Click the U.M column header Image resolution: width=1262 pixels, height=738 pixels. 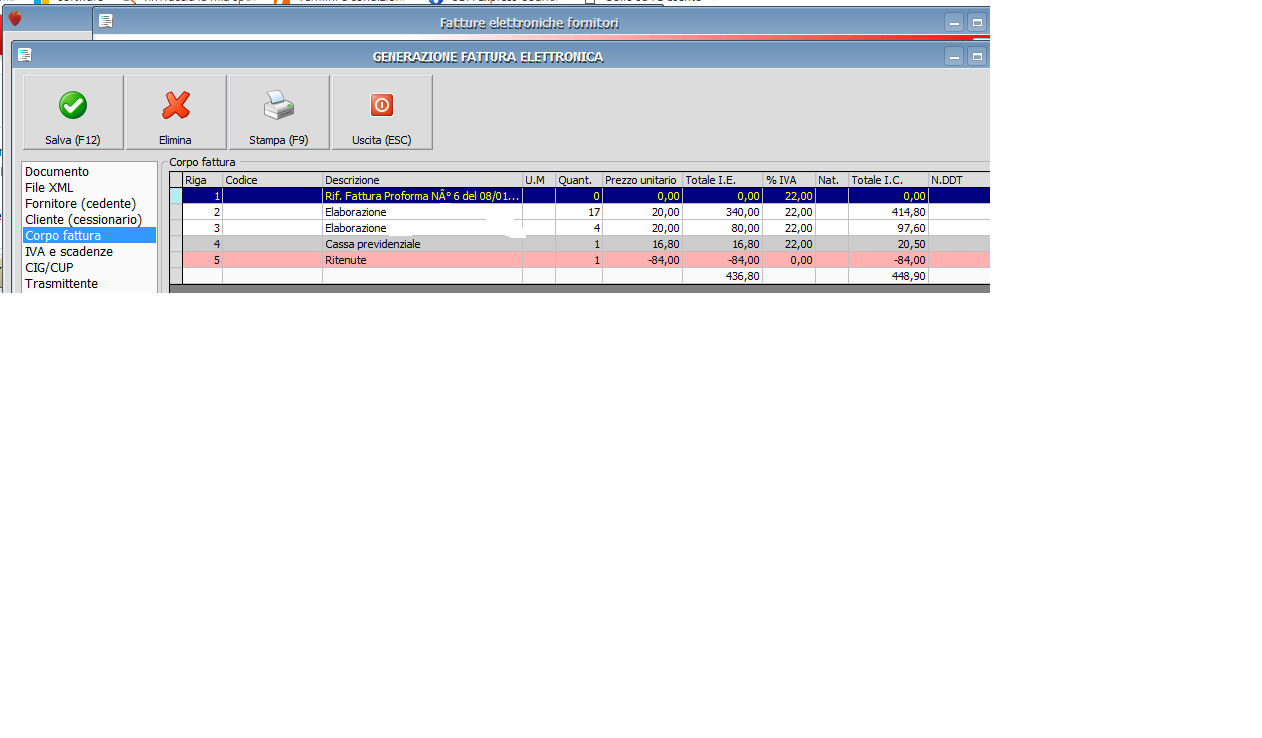point(539,180)
